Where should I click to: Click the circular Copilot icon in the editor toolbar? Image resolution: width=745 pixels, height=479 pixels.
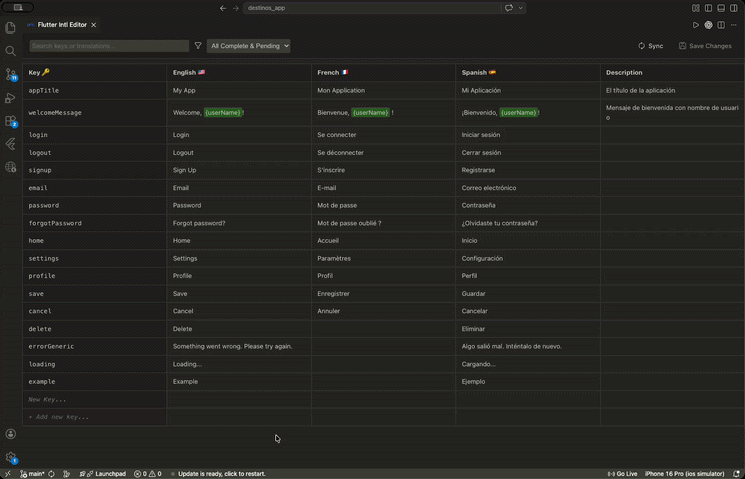(x=708, y=25)
